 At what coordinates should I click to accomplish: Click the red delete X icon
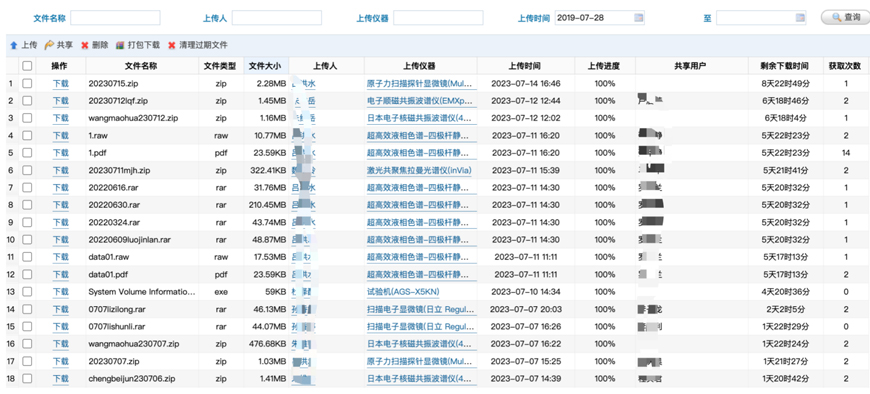click(85, 46)
